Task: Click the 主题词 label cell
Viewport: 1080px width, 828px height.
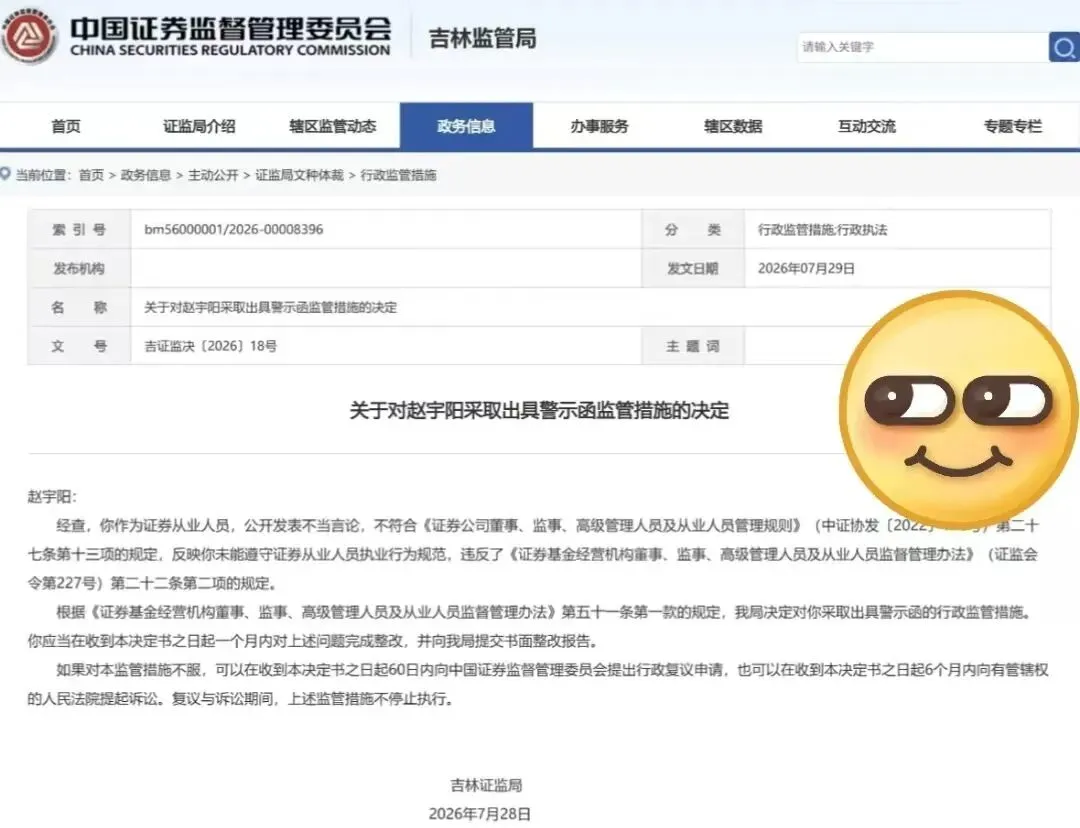Action: [693, 346]
